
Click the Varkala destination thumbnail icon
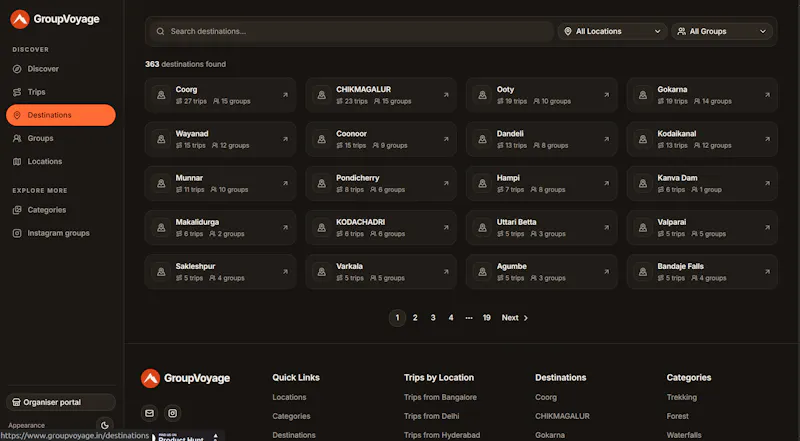click(x=321, y=272)
